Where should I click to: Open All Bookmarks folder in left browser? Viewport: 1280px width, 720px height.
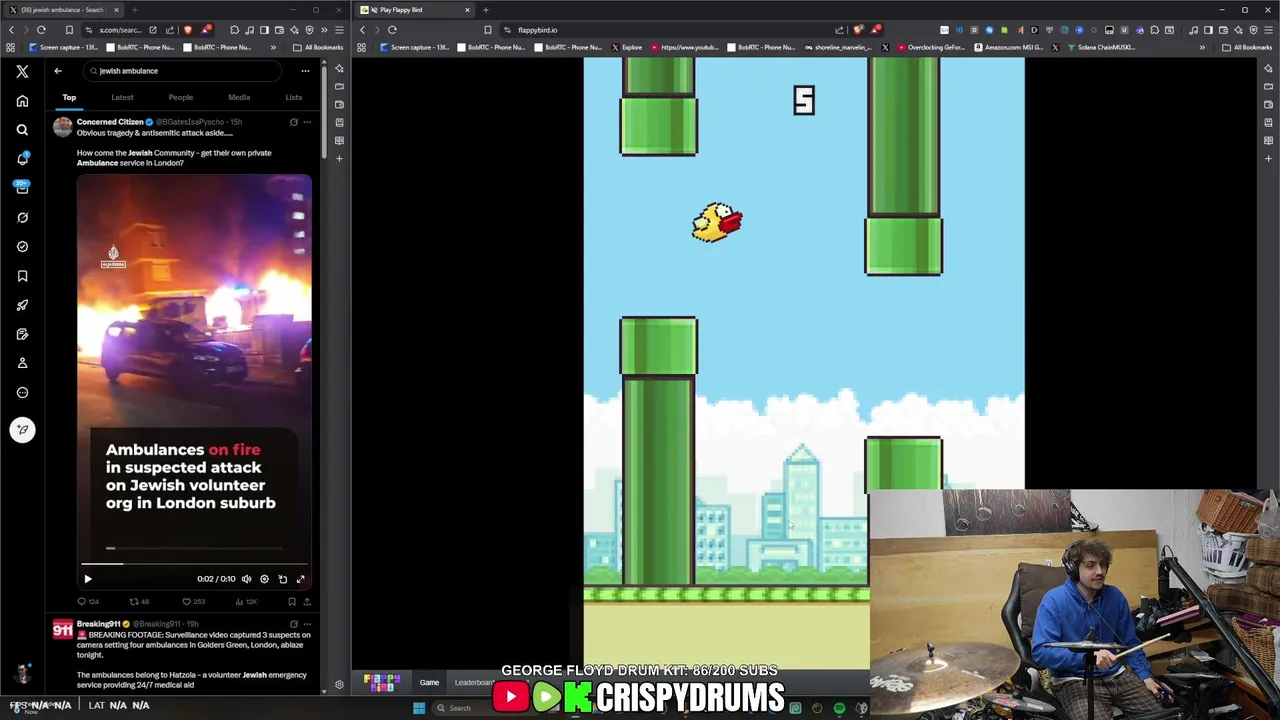click(317, 47)
